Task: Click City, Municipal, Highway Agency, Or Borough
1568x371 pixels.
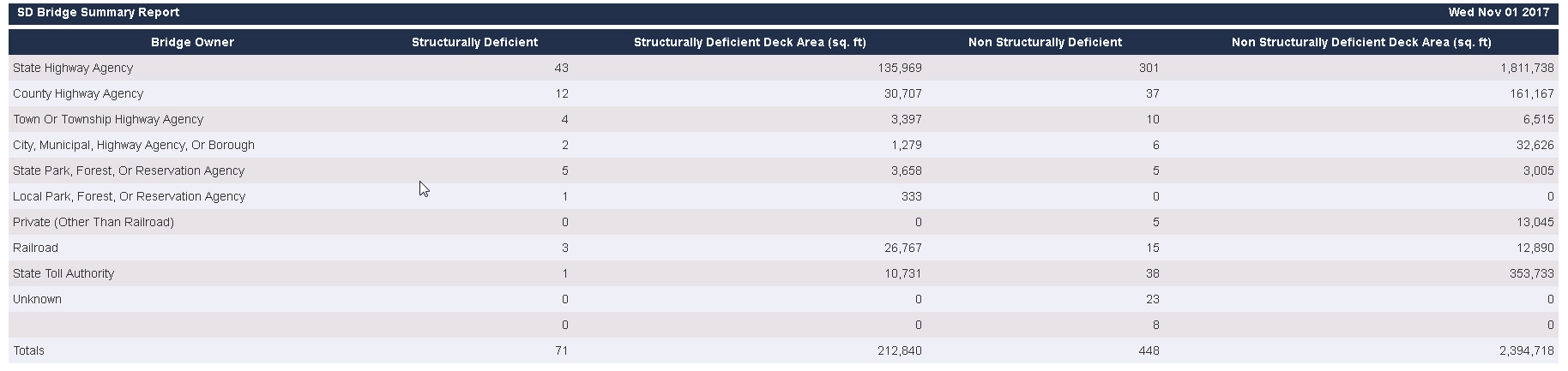Action: [134, 145]
